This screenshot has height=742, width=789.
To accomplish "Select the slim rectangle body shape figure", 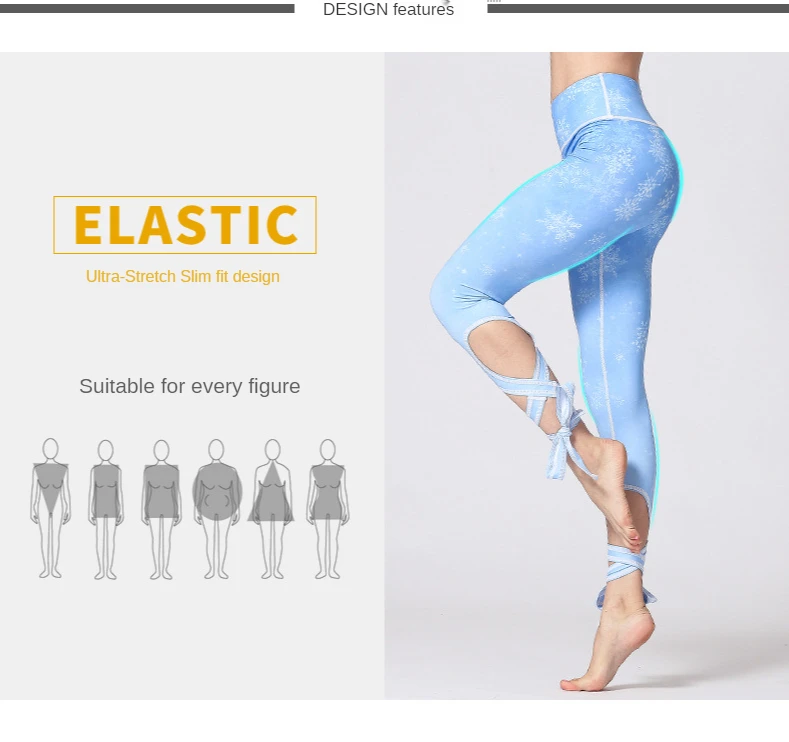I will pos(106,509).
